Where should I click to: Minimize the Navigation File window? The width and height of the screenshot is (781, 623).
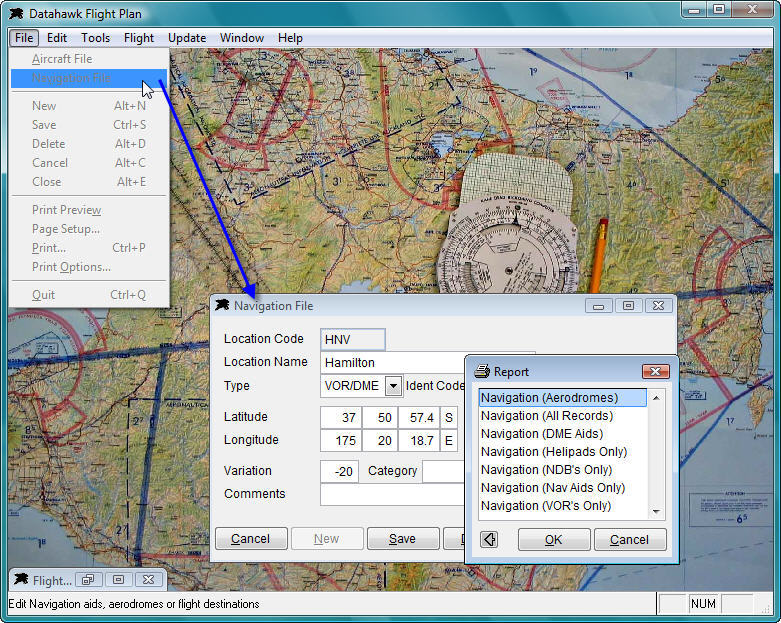point(598,306)
